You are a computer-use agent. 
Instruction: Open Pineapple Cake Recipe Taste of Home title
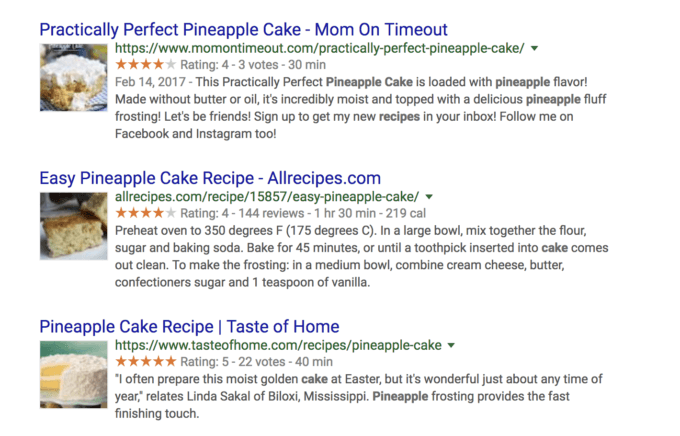[x=190, y=327]
